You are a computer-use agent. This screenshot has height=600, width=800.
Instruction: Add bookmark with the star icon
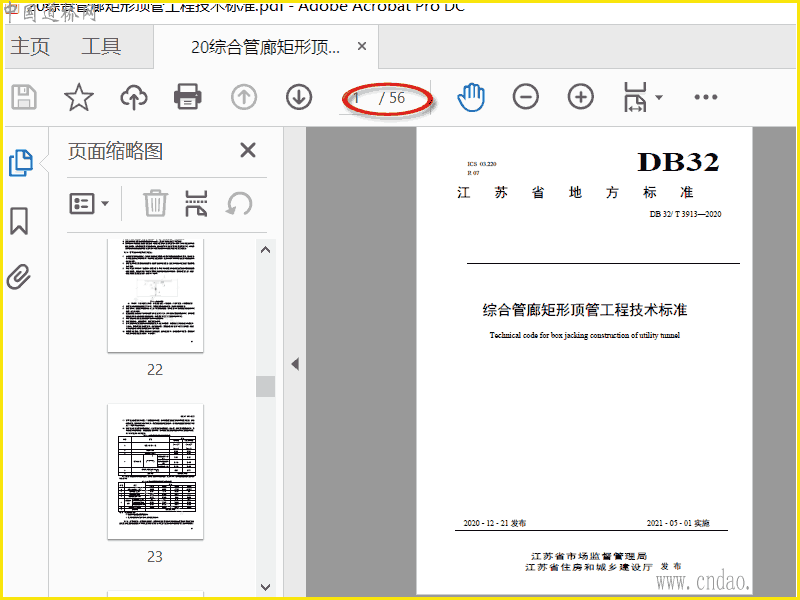click(x=79, y=97)
